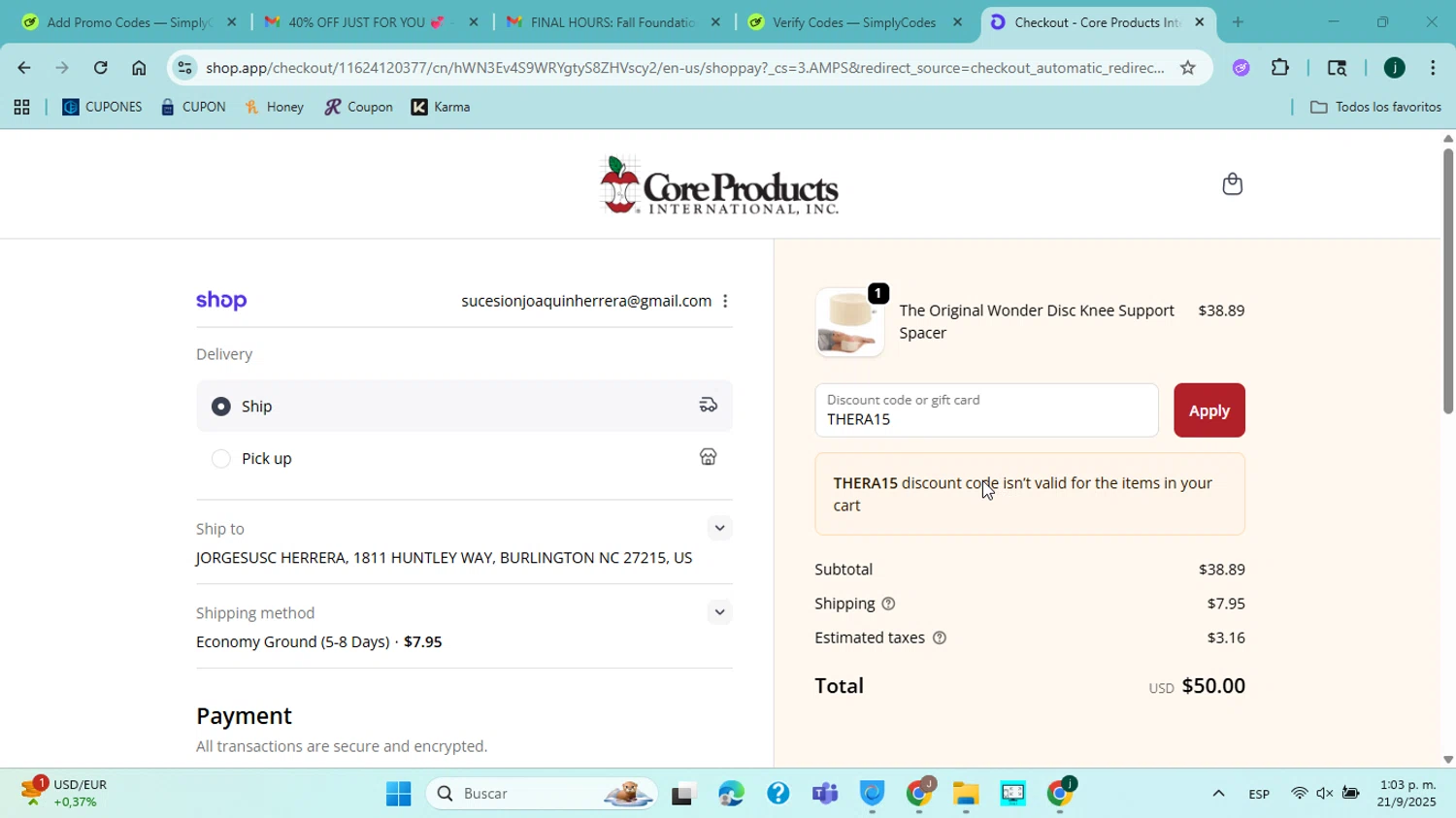Open the Chrome three-dot menu
Screen dimensions: 1456x818
[x=1433, y=67]
